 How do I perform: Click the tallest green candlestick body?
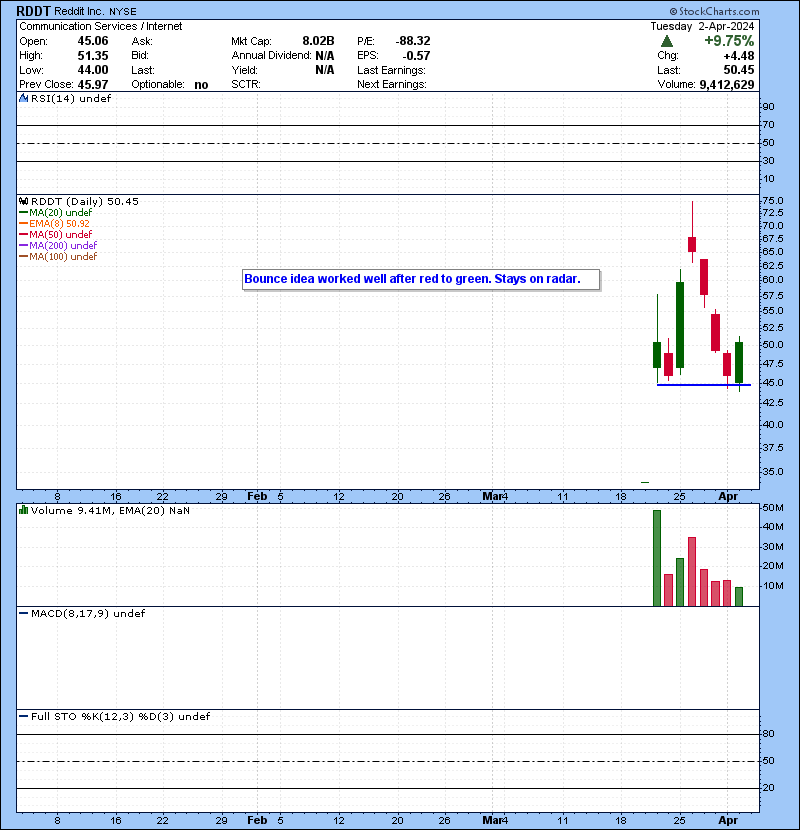pyautogui.click(x=680, y=325)
